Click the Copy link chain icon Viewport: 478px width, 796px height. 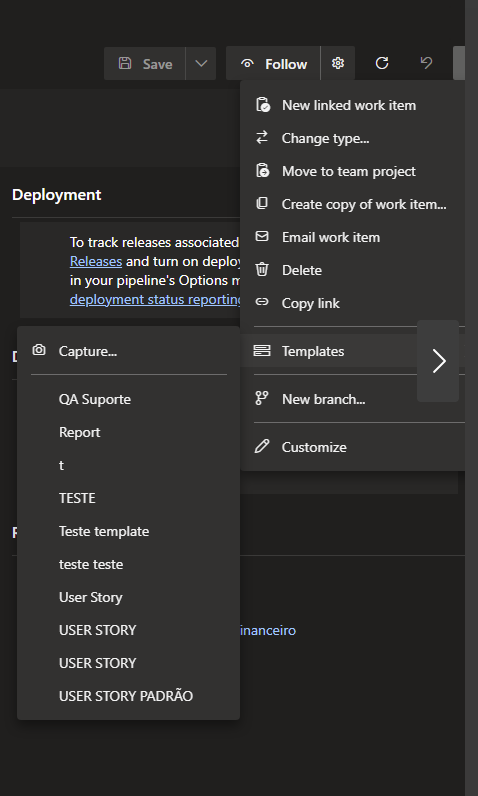pos(262,303)
